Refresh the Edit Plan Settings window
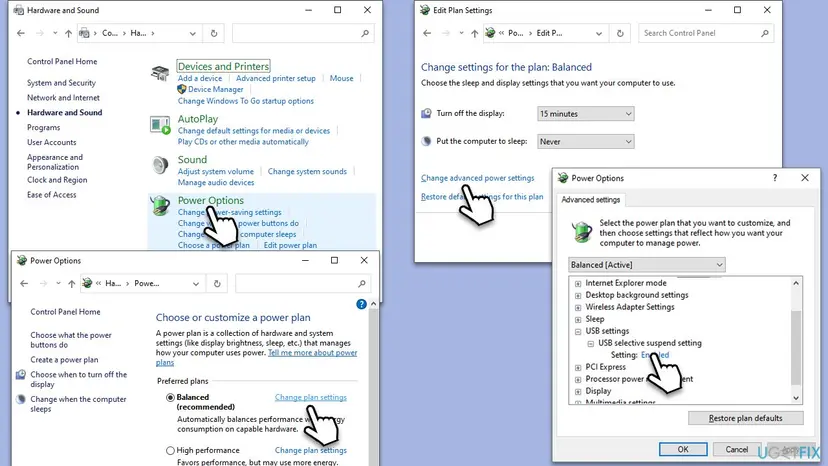The height and width of the screenshot is (466, 828). (x=620, y=33)
